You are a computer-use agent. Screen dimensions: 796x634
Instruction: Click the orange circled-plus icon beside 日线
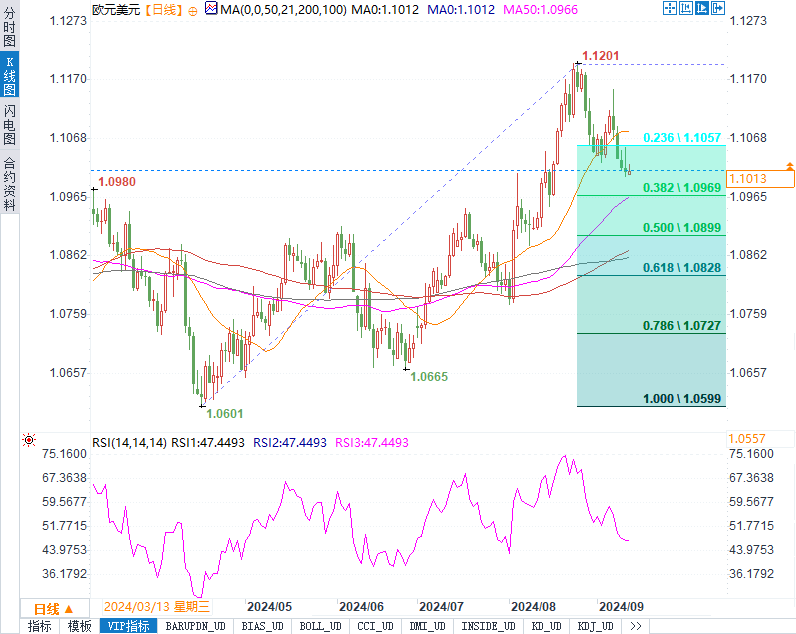click(192, 11)
